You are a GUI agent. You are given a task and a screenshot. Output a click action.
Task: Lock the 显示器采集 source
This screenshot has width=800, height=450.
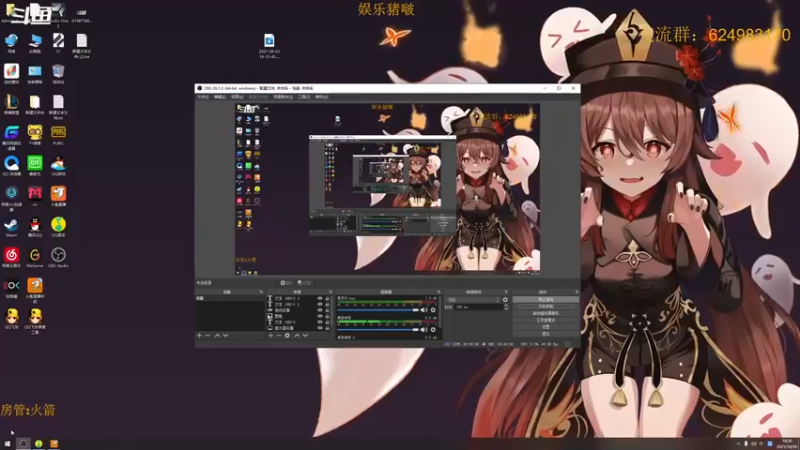(328, 328)
